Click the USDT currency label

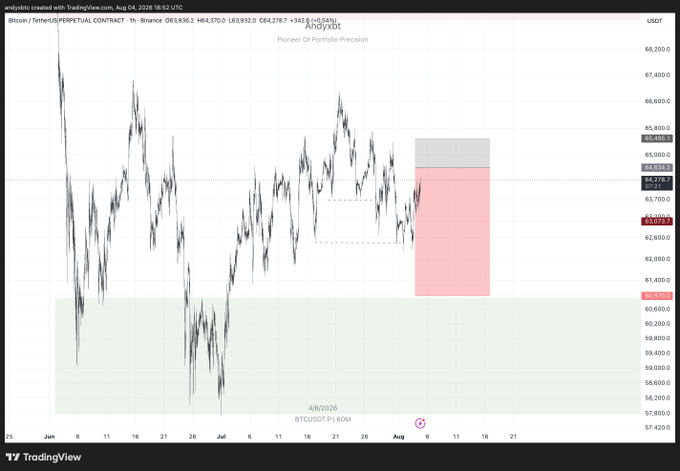click(x=654, y=21)
